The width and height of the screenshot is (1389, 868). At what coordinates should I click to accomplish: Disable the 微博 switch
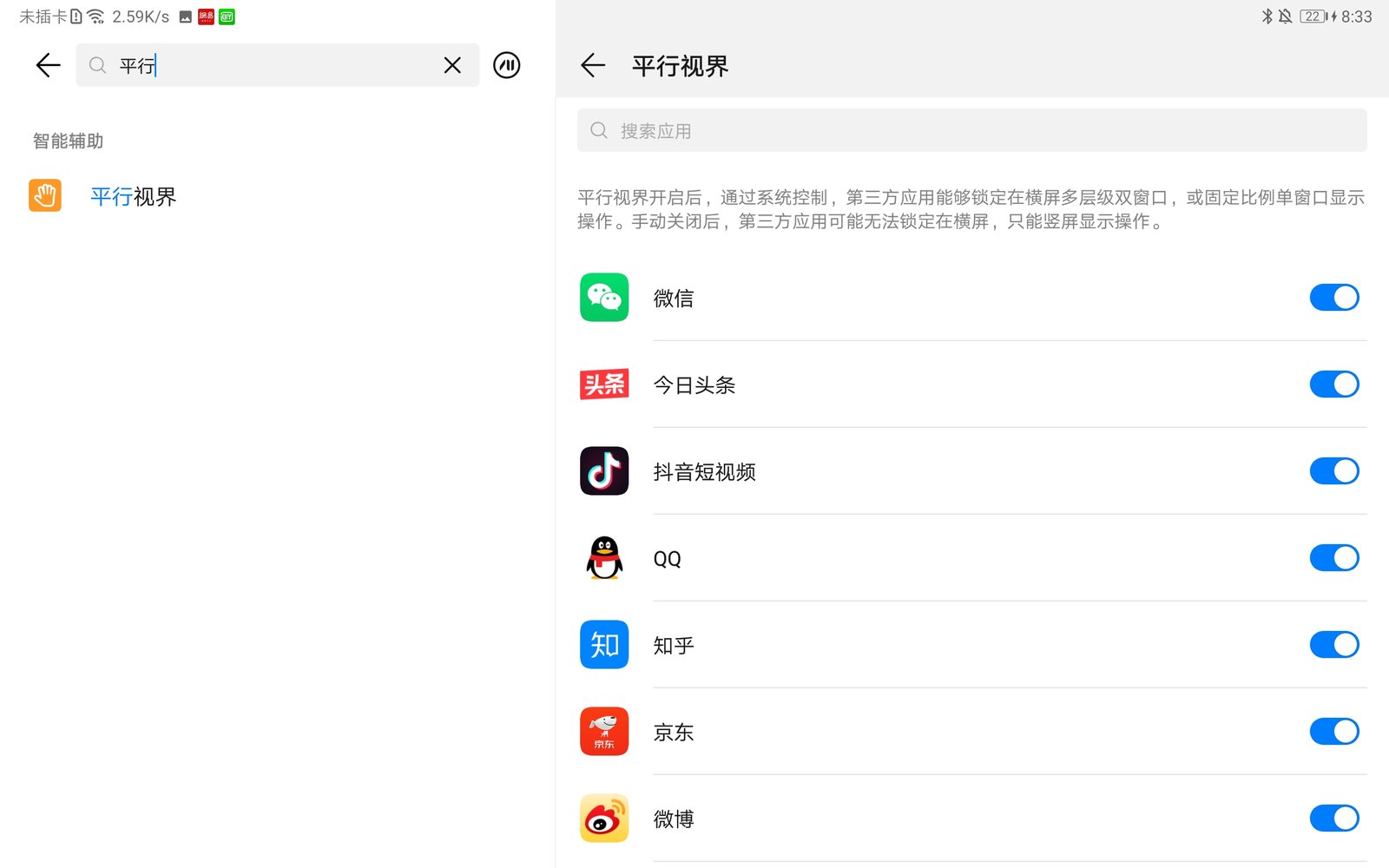1334,819
